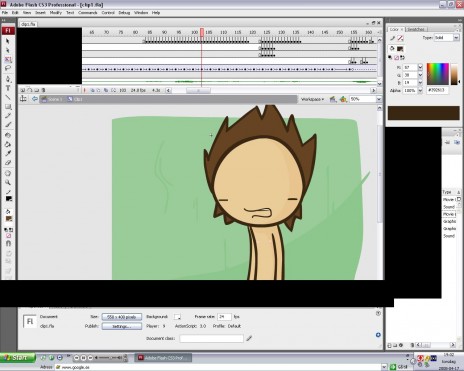464x371 pixels.
Task: Click the pencil icon beside Document class
Action: coord(249,339)
